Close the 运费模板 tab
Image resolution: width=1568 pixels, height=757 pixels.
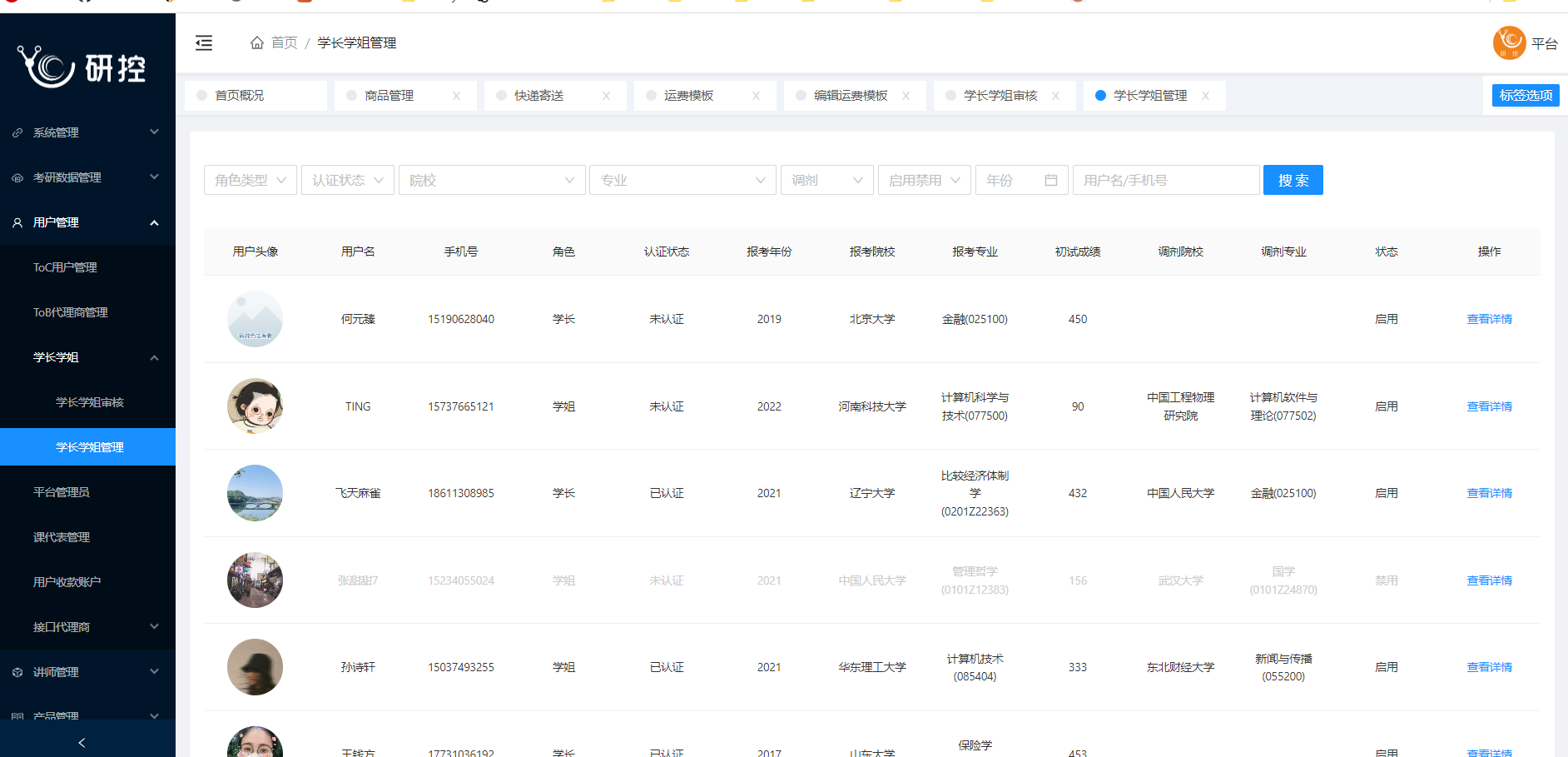(756, 96)
